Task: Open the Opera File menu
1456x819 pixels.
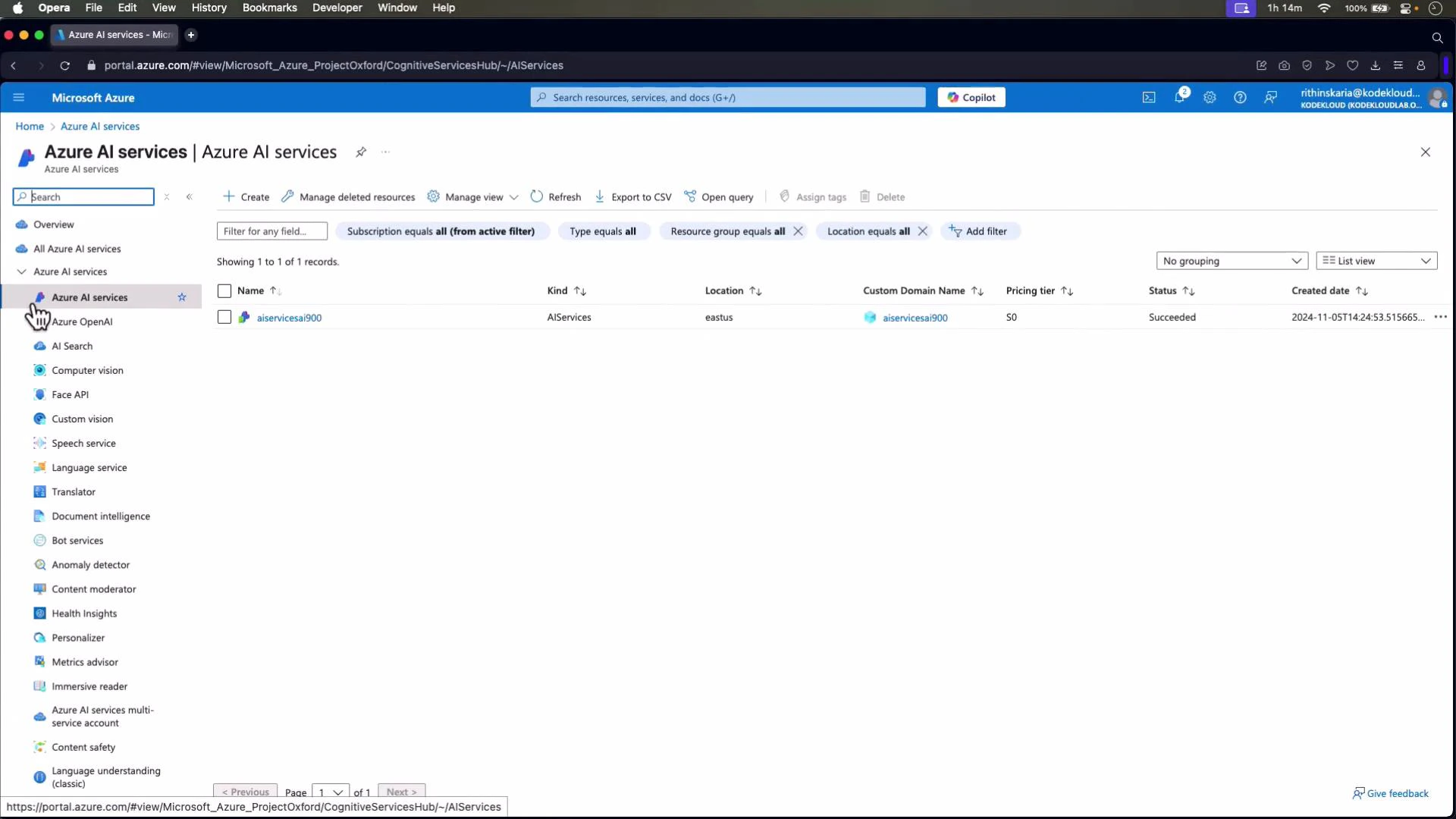Action: point(94,8)
